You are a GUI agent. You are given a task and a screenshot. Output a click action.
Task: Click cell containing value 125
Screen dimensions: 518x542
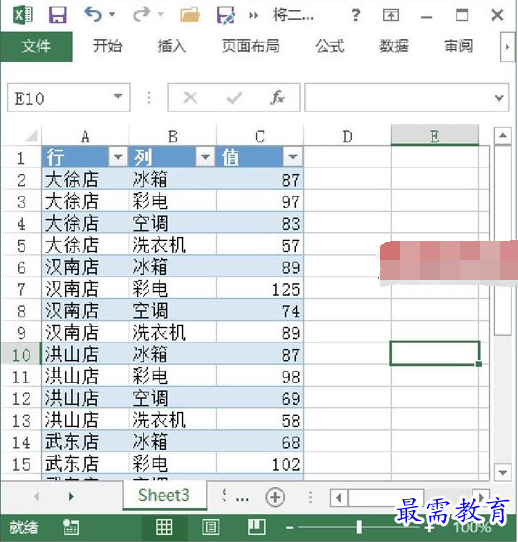260,289
